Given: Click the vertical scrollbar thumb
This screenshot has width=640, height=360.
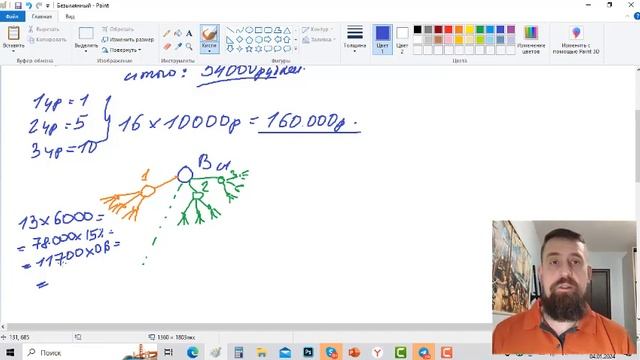Looking at the screenshot, I should pos(637,146).
